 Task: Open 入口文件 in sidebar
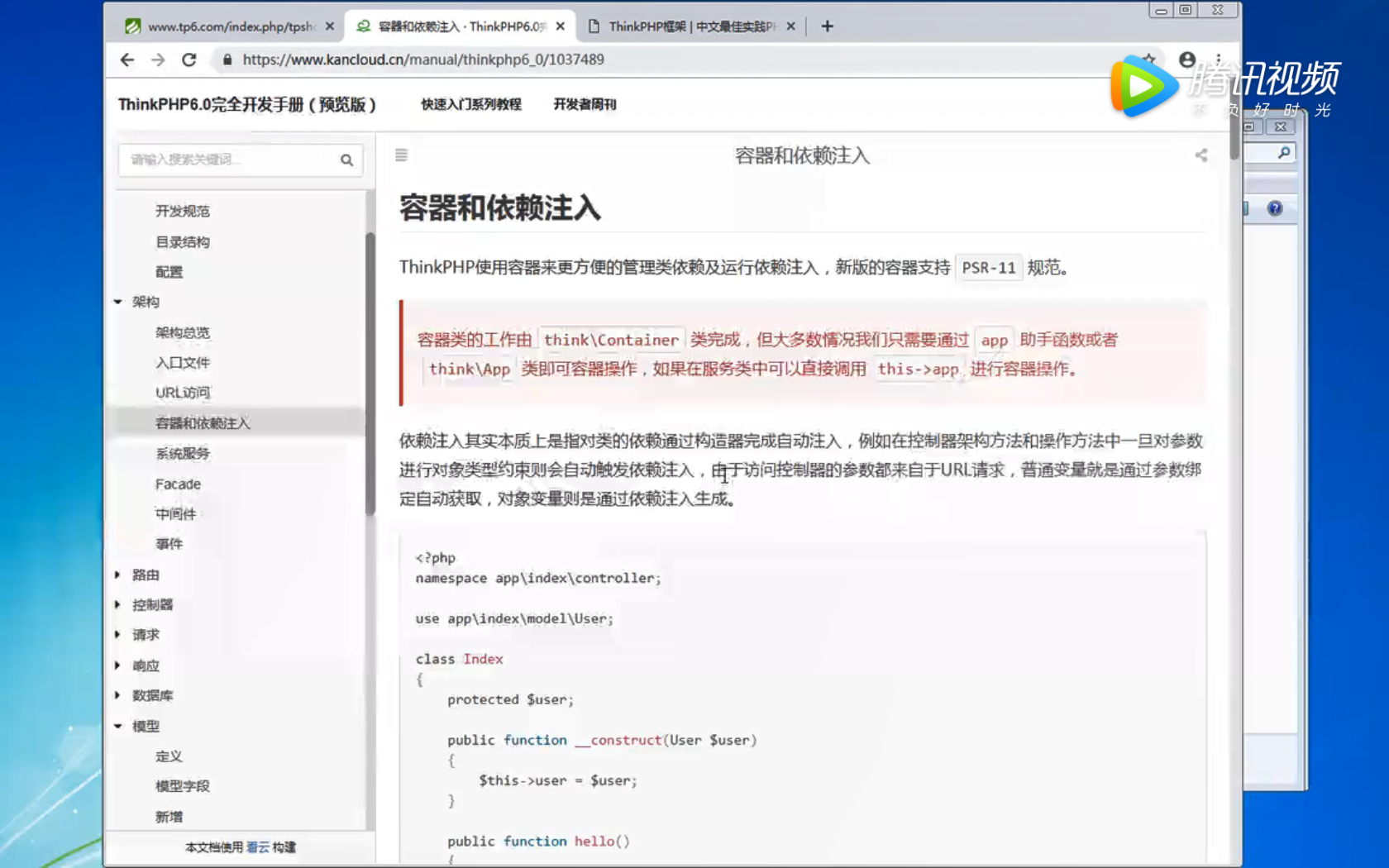[183, 362]
